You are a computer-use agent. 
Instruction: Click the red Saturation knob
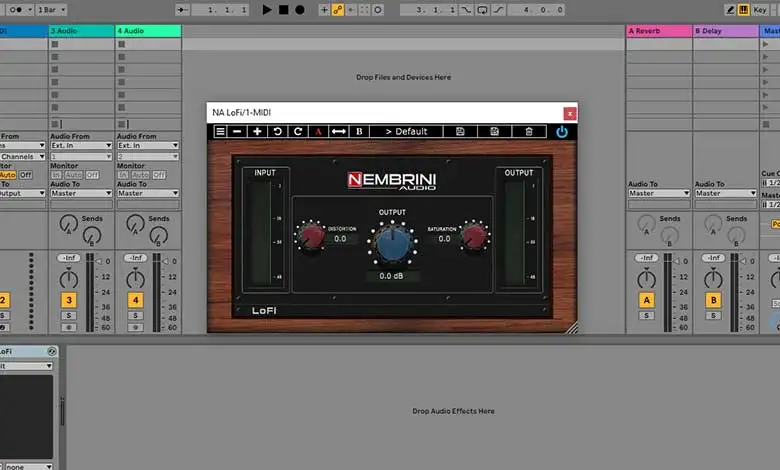[x=474, y=236]
